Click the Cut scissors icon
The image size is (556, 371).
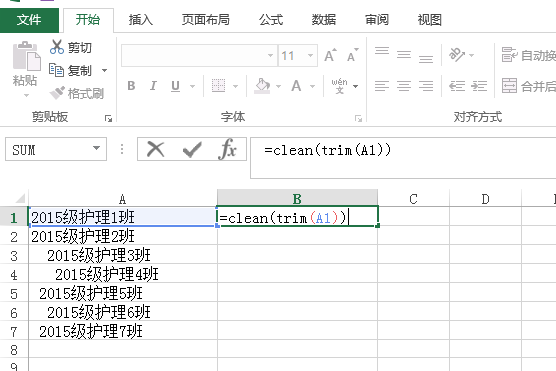click(x=57, y=47)
